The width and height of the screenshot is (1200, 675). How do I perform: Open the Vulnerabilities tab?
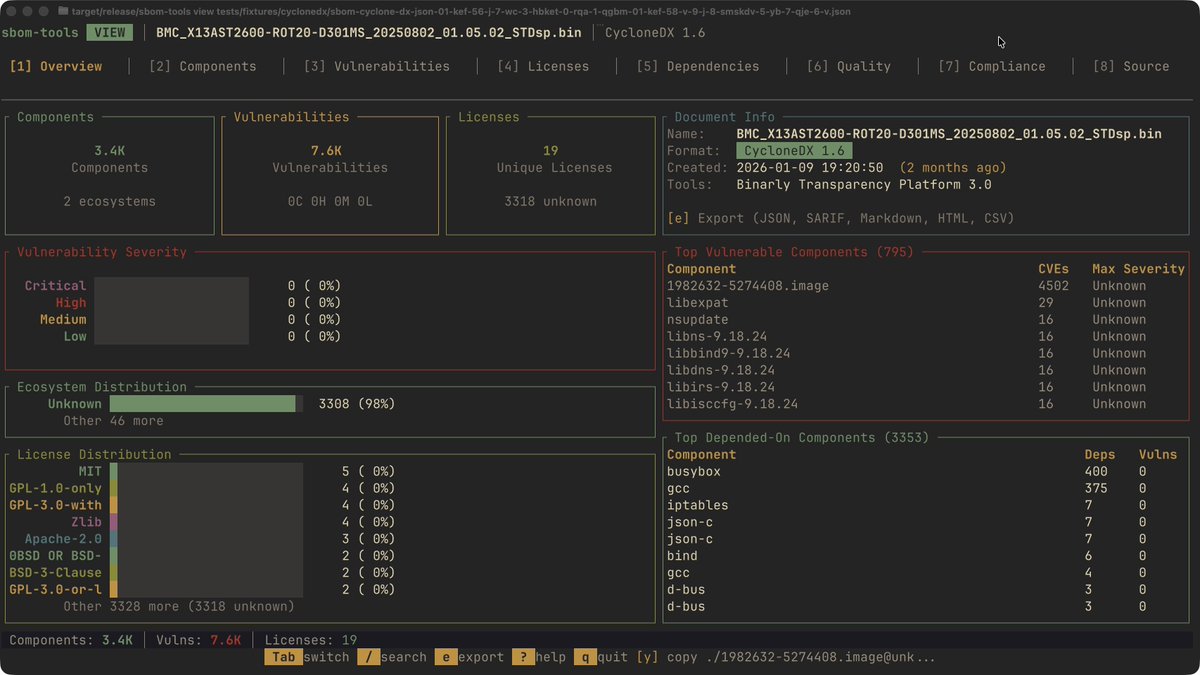[377, 66]
